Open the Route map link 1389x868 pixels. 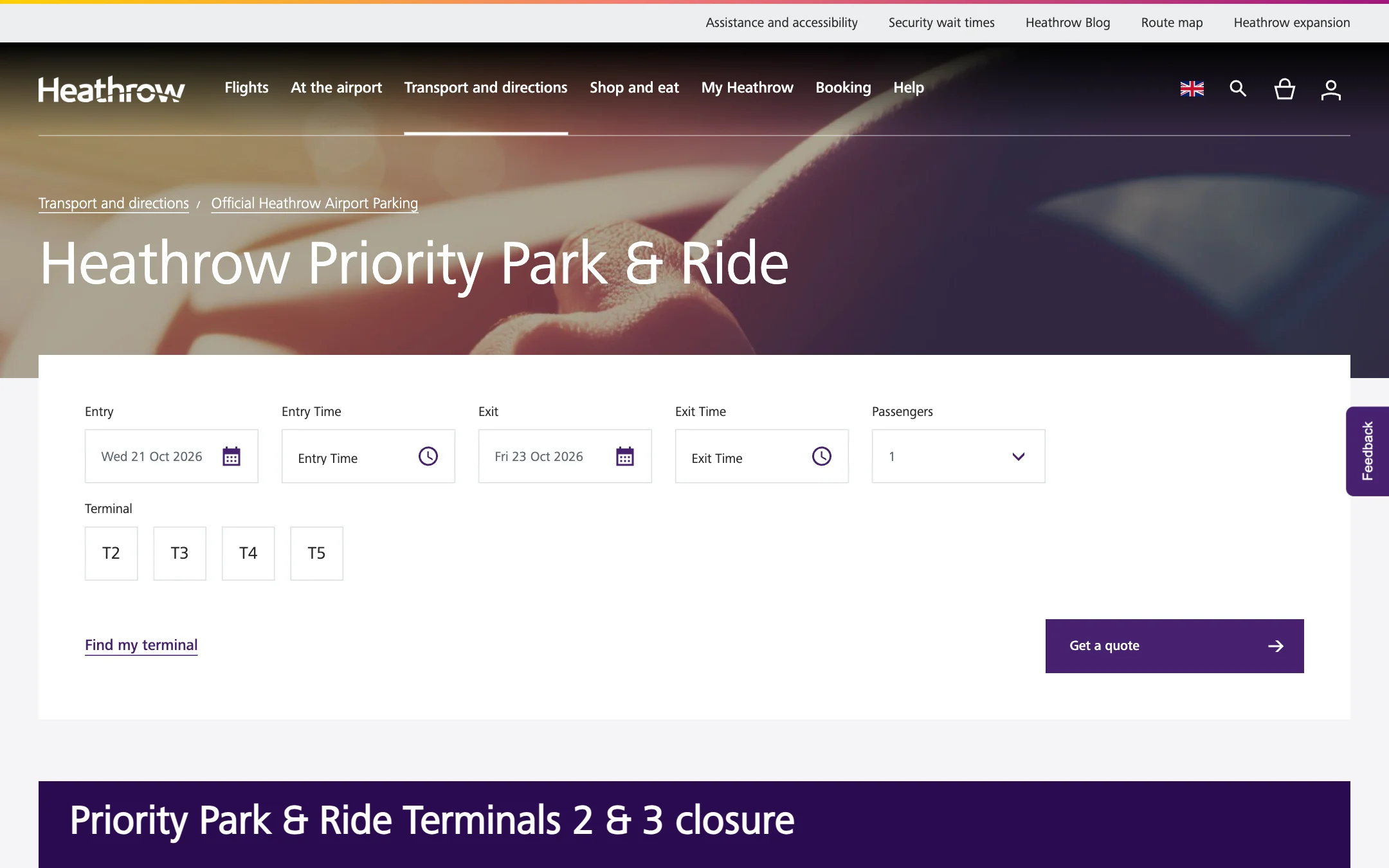(1172, 23)
